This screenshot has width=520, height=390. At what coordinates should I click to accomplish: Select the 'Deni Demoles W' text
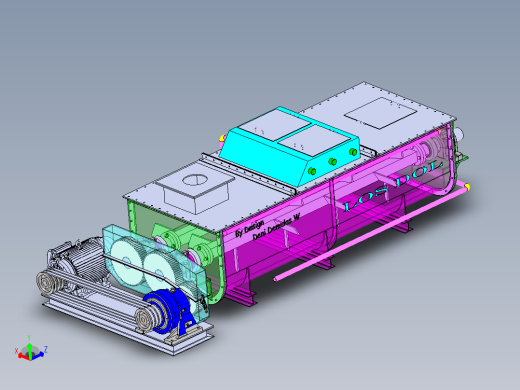tap(276, 227)
